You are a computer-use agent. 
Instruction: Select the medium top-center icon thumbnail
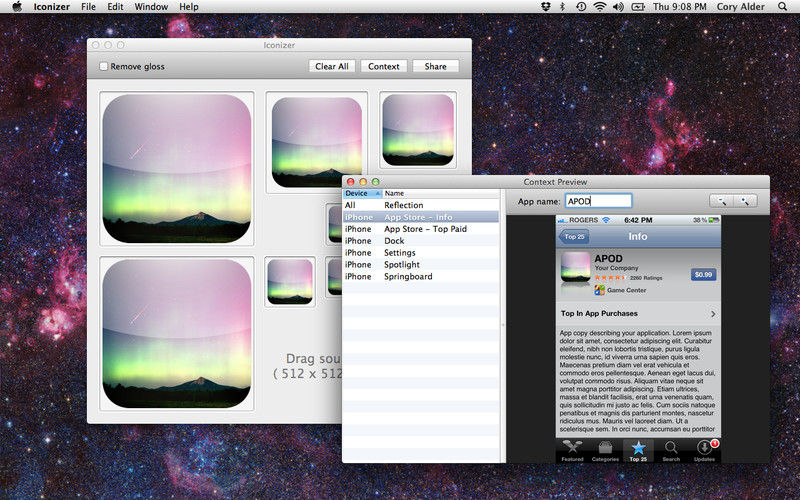316,142
